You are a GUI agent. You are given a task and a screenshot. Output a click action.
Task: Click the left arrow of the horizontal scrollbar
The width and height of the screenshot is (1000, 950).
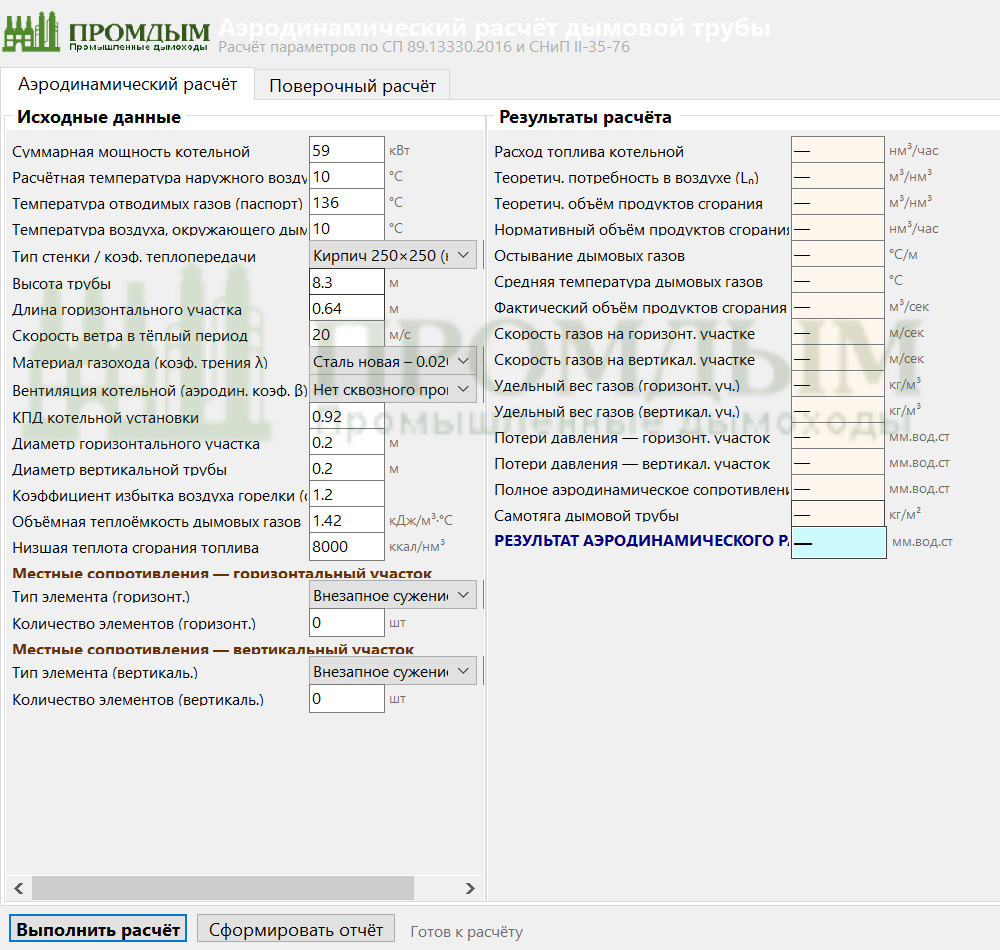click(x=17, y=888)
